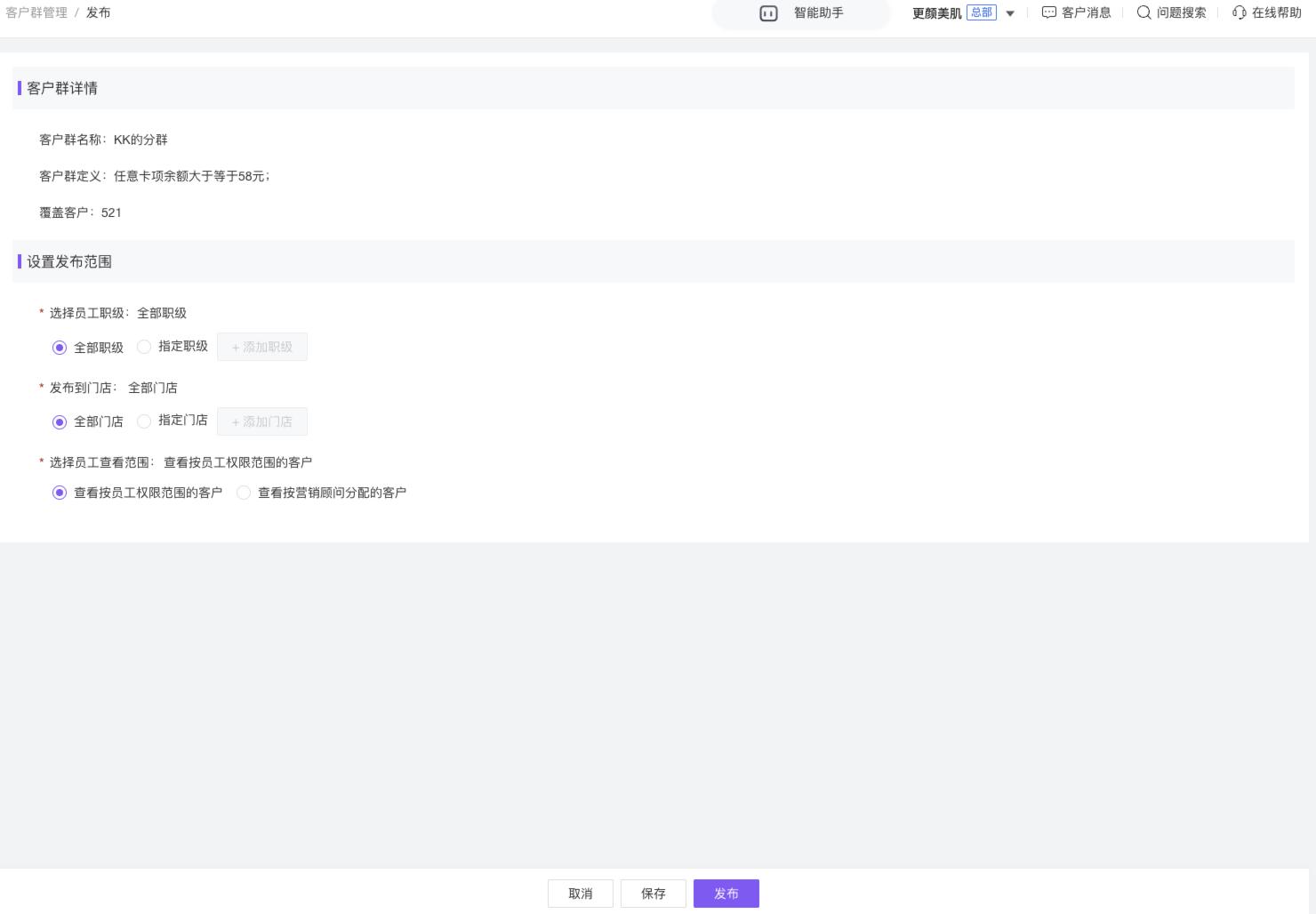This screenshot has width=1316, height=914.
Task: Click the 智能助手 robot icon
Action: 768,13
